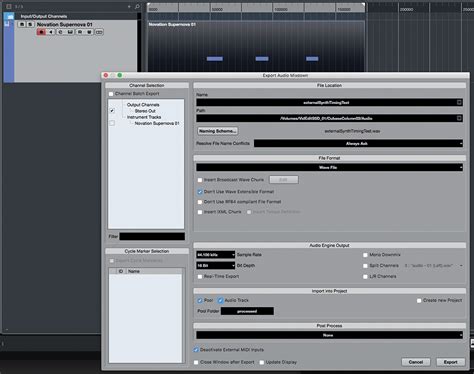Screen dimensions: 474x374
Task: Open the Sample Rate dropdown
Action: pos(216,255)
